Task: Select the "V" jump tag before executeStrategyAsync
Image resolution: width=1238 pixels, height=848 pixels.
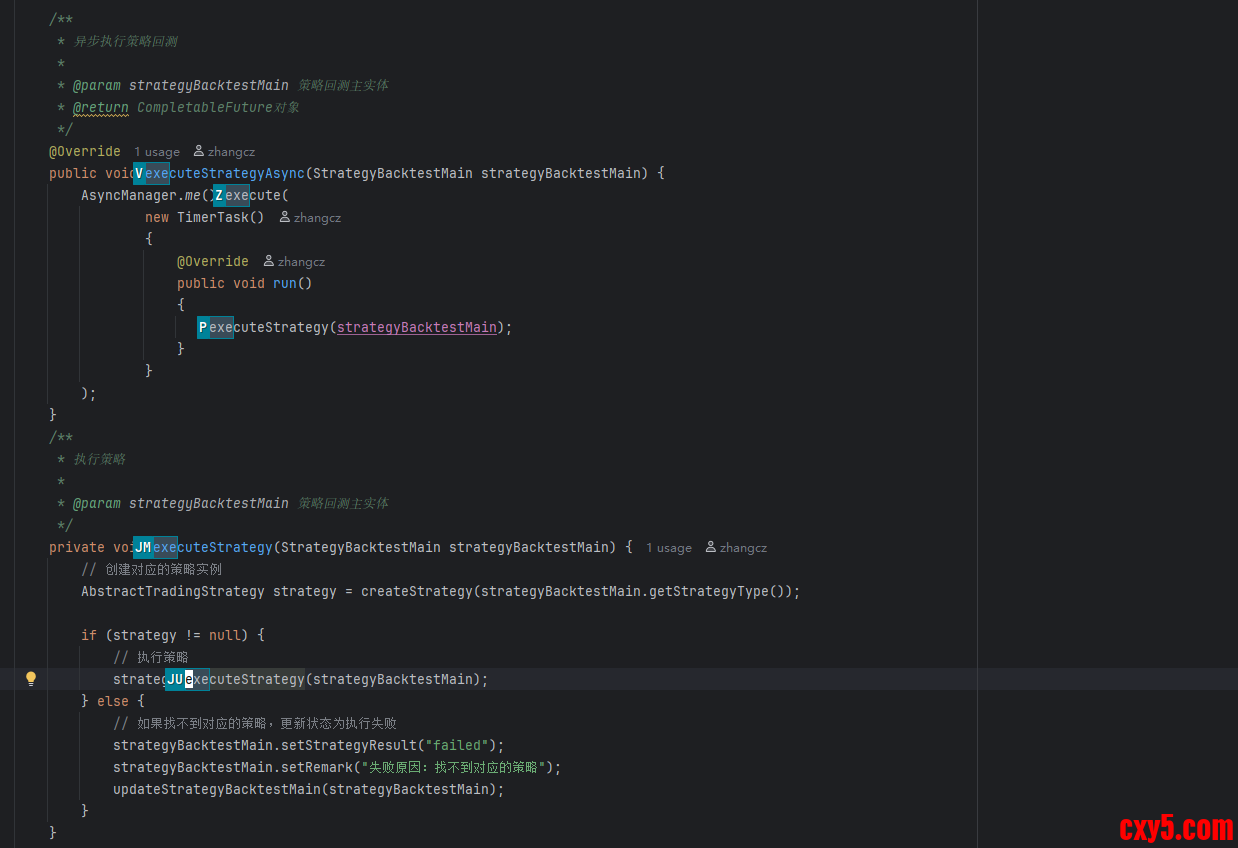Action: click(139, 174)
